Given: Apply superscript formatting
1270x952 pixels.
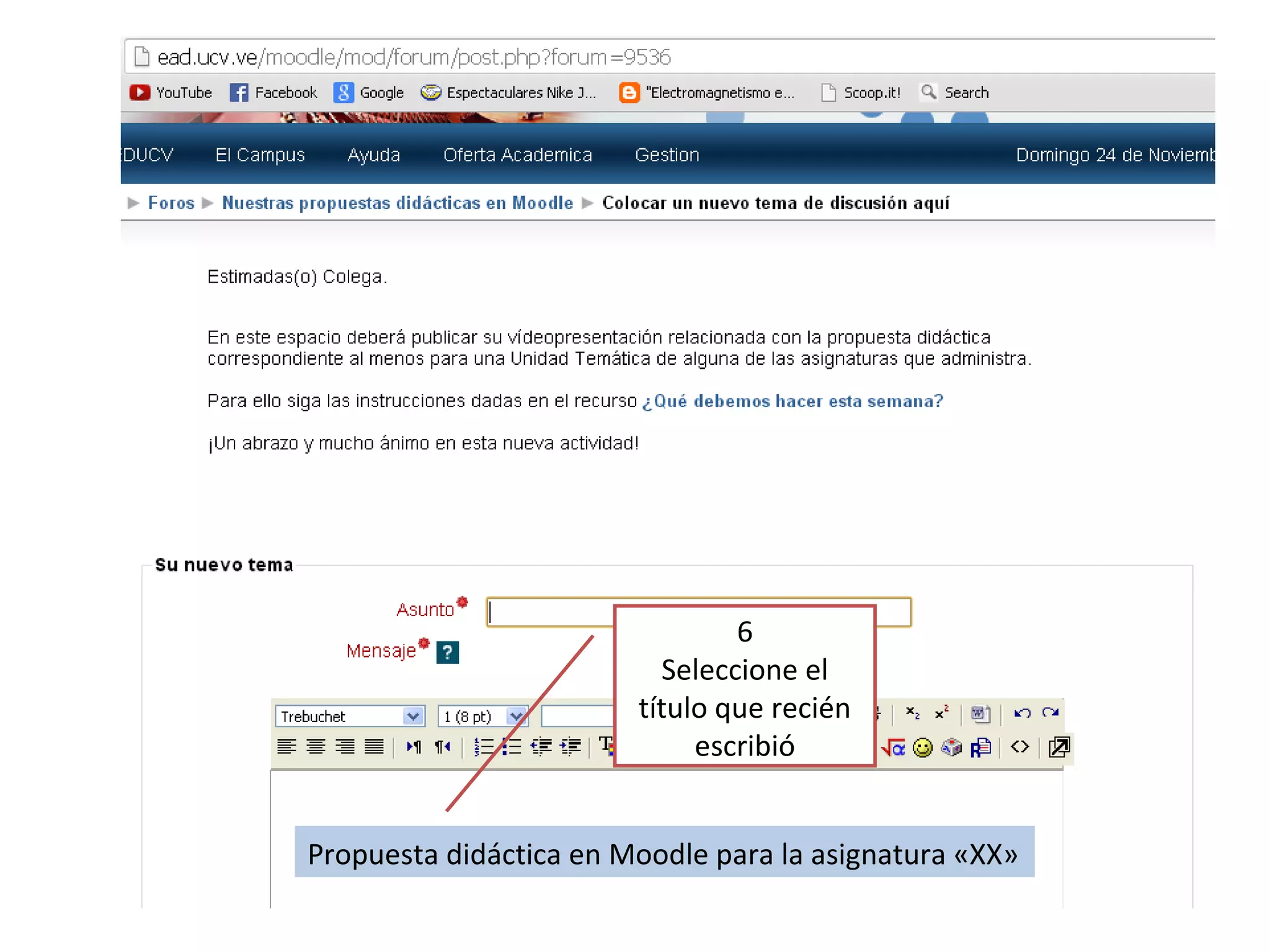Looking at the screenshot, I should coord(942,713).
